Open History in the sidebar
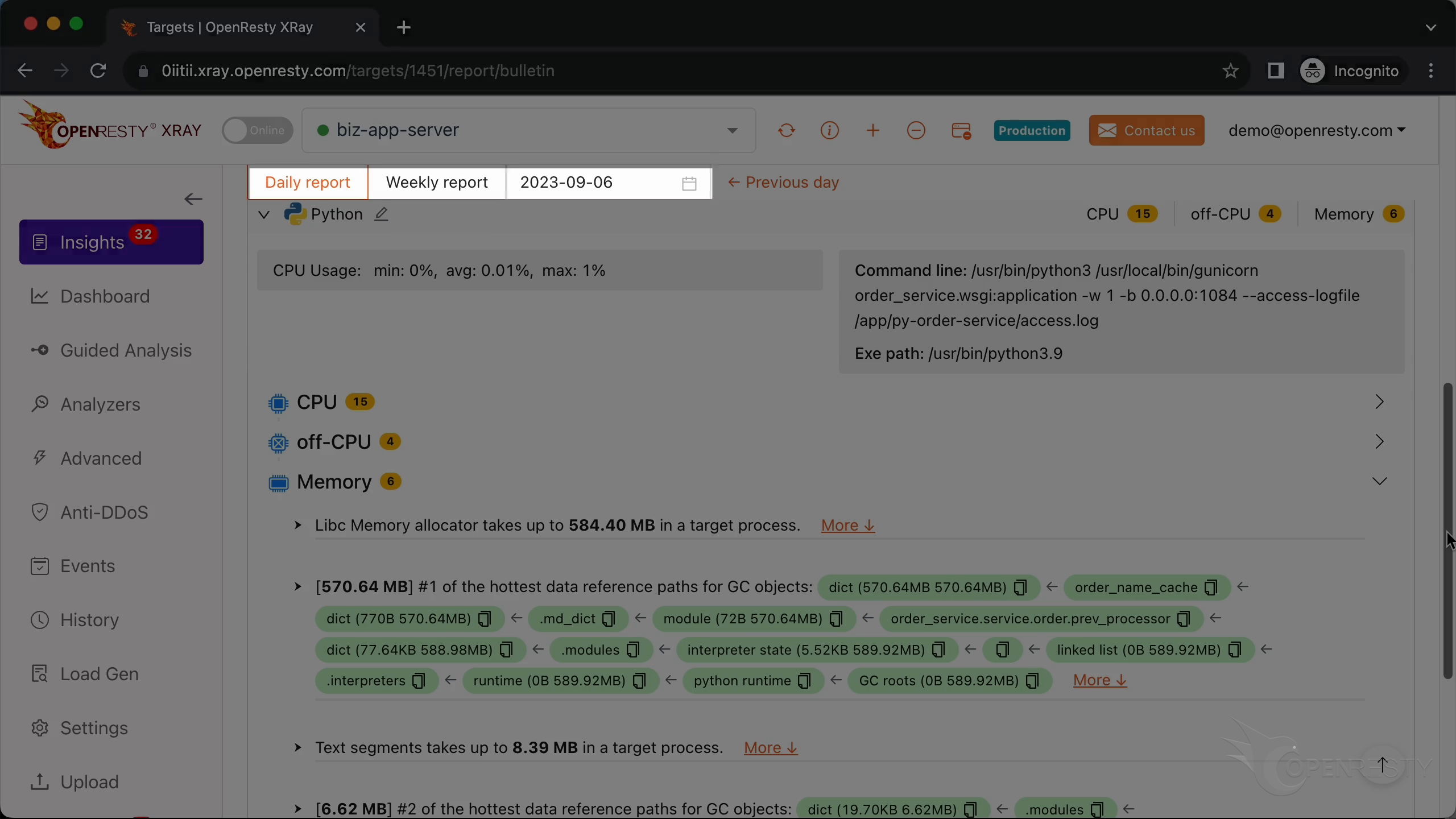1456x819 pixels. click(x=75, y=620)
